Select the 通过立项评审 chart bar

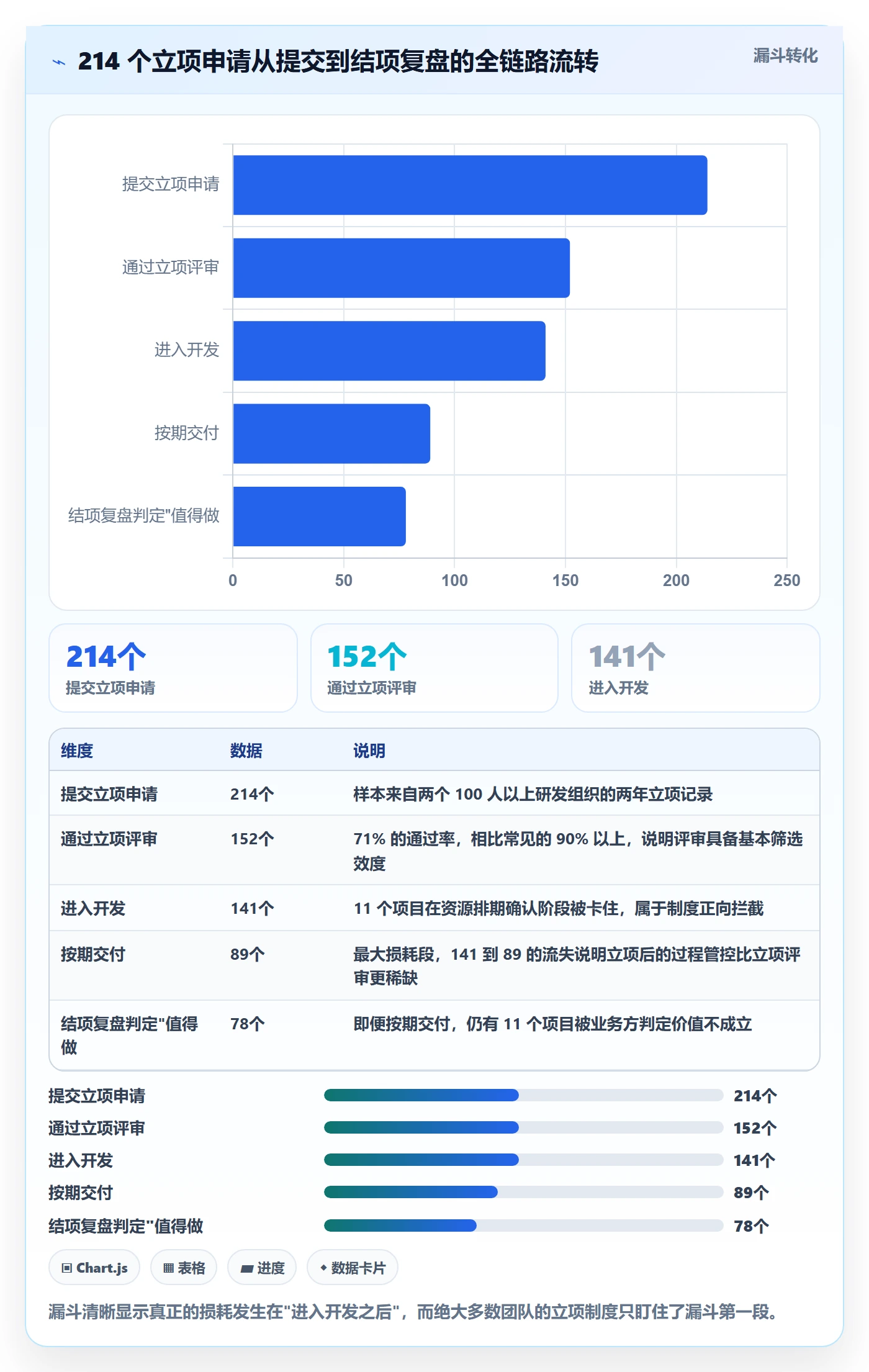click(x=401, y=268)
